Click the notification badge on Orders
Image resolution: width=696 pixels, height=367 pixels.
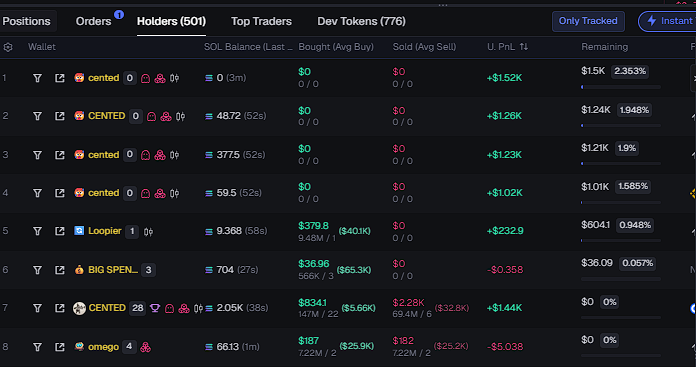click(119, 15)
